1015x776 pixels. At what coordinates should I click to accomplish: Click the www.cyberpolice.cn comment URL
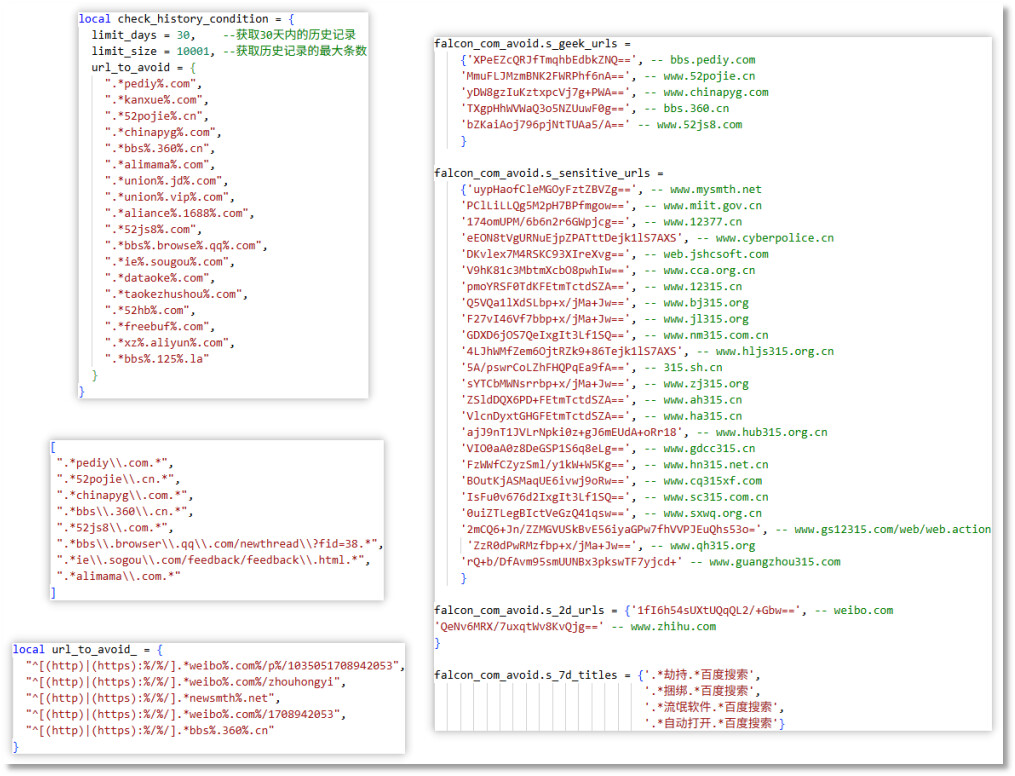774,238
